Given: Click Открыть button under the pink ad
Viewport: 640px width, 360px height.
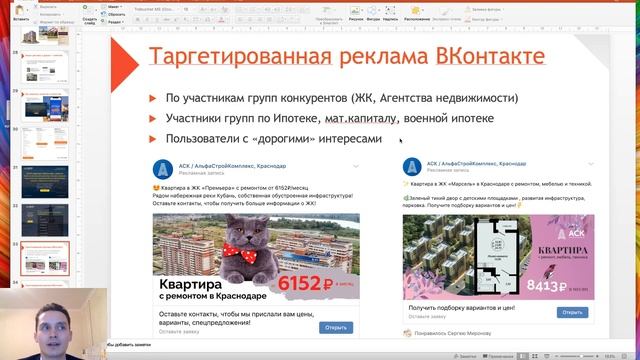Looking at the screenshot, I should (572, 312).
